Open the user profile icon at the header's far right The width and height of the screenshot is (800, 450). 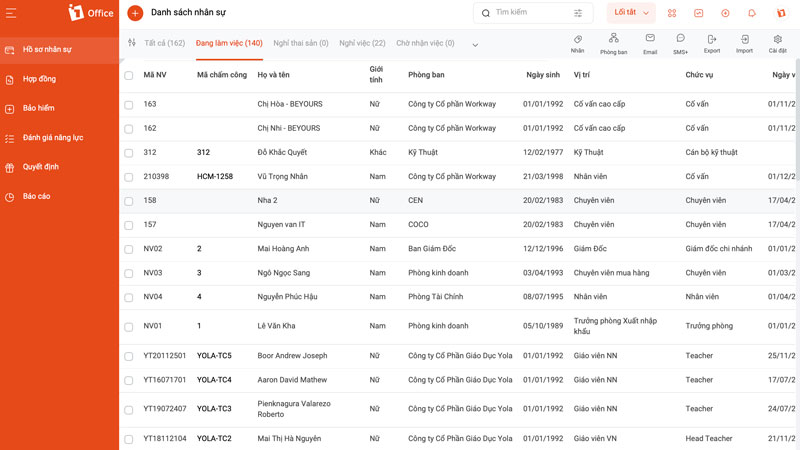(781, 13)
